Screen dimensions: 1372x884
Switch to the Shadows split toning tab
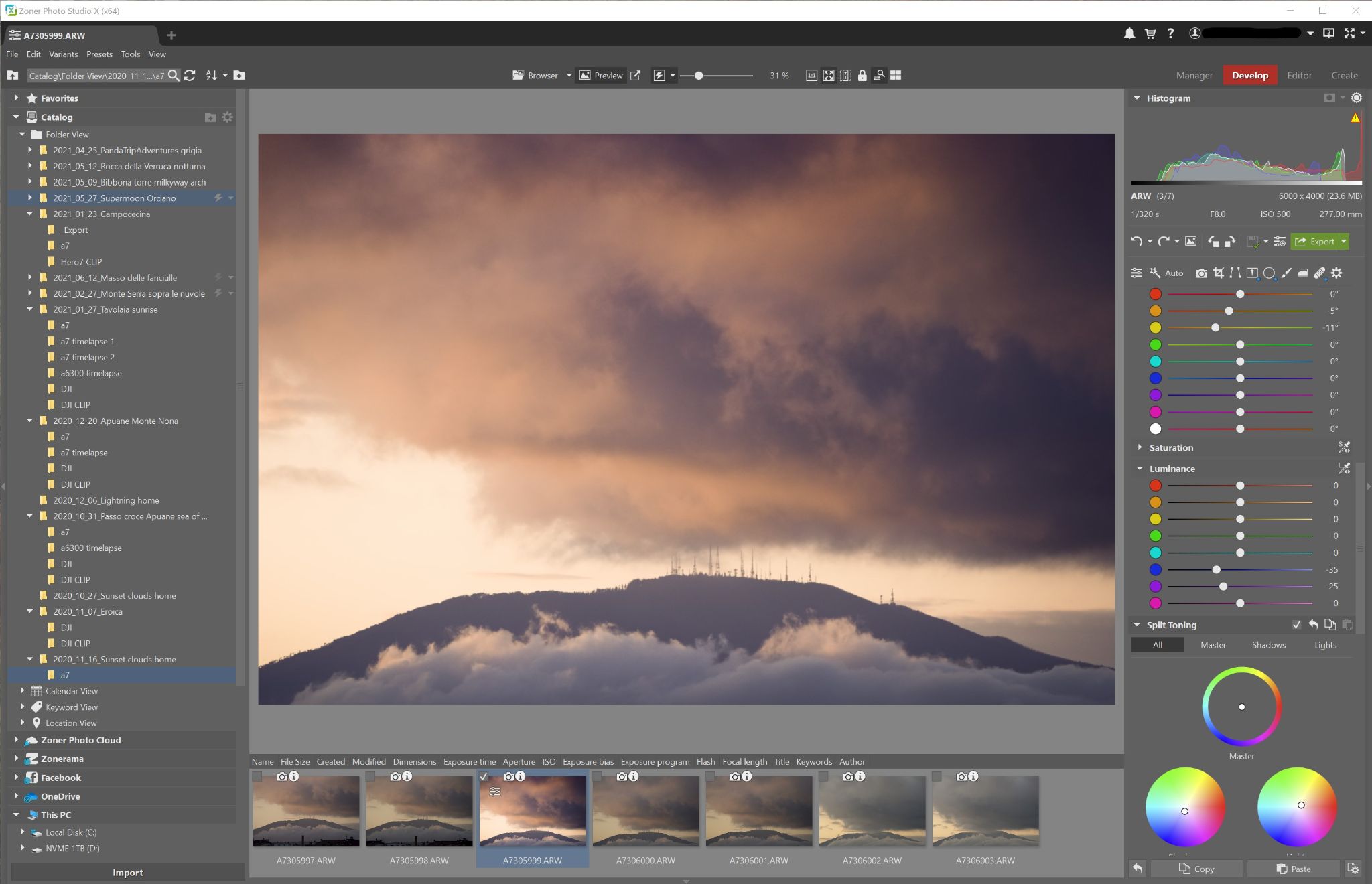(1268, 645)
